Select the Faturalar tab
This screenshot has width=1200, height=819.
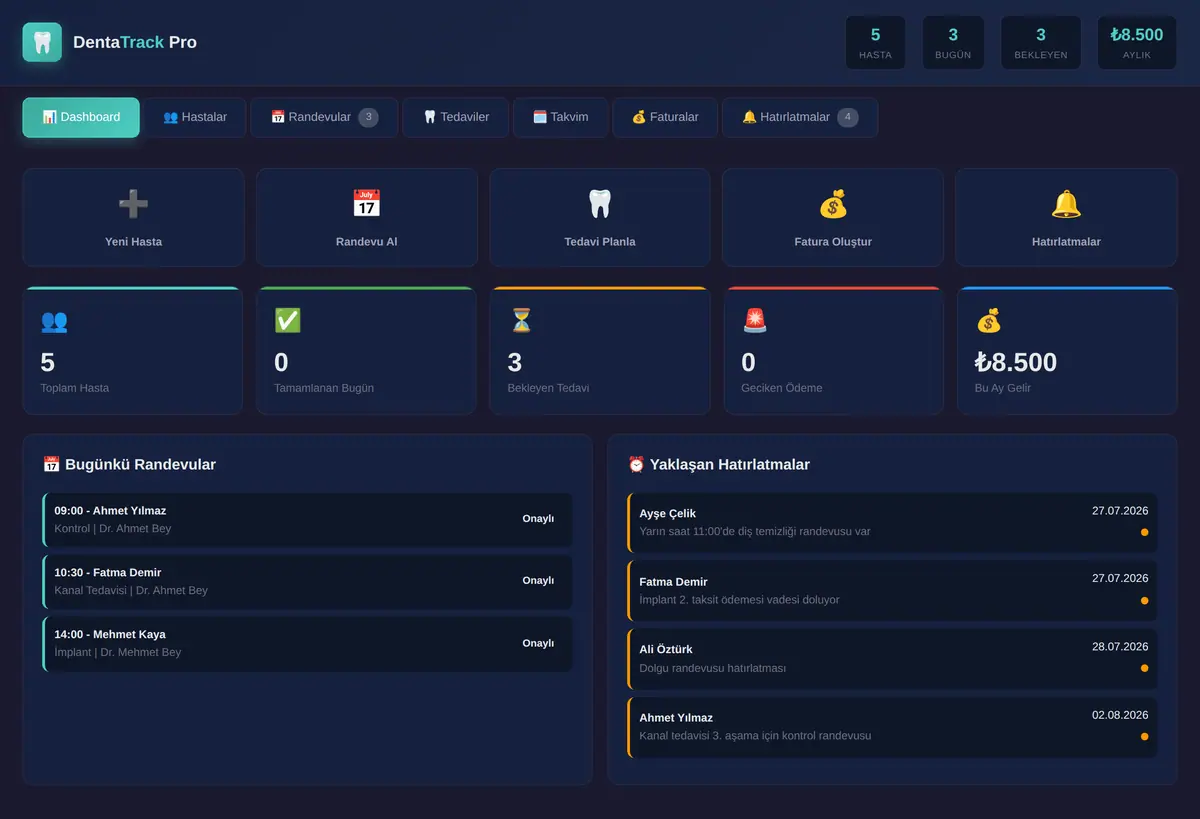(x=665, y=117)
